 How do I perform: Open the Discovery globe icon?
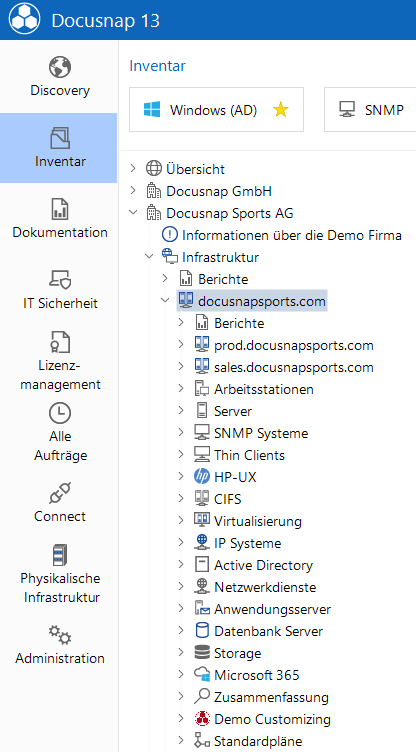tap(60, 67)
